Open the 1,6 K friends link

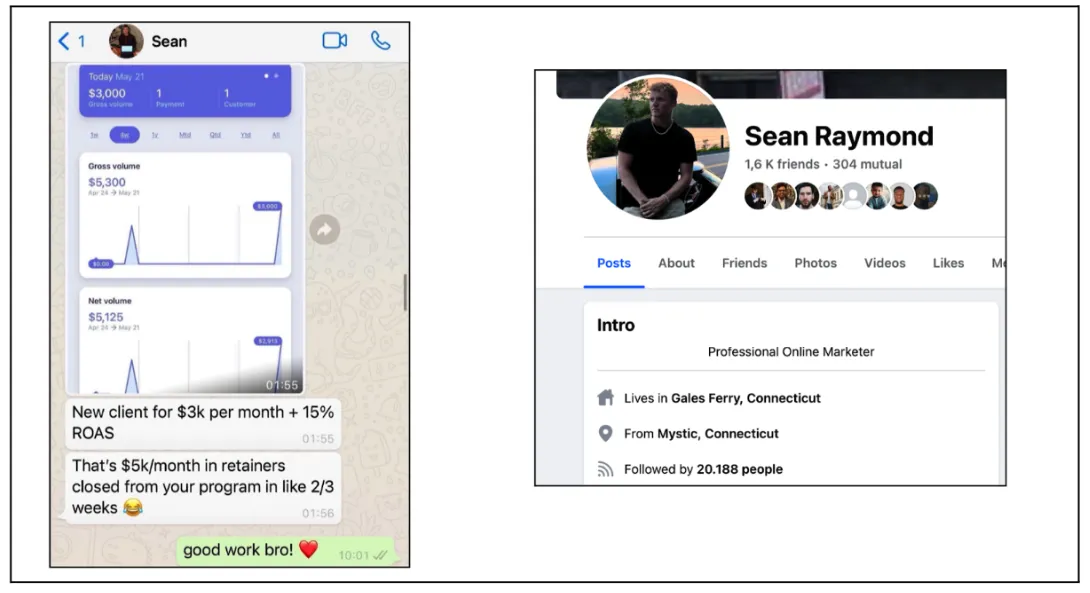pos(782,165)
